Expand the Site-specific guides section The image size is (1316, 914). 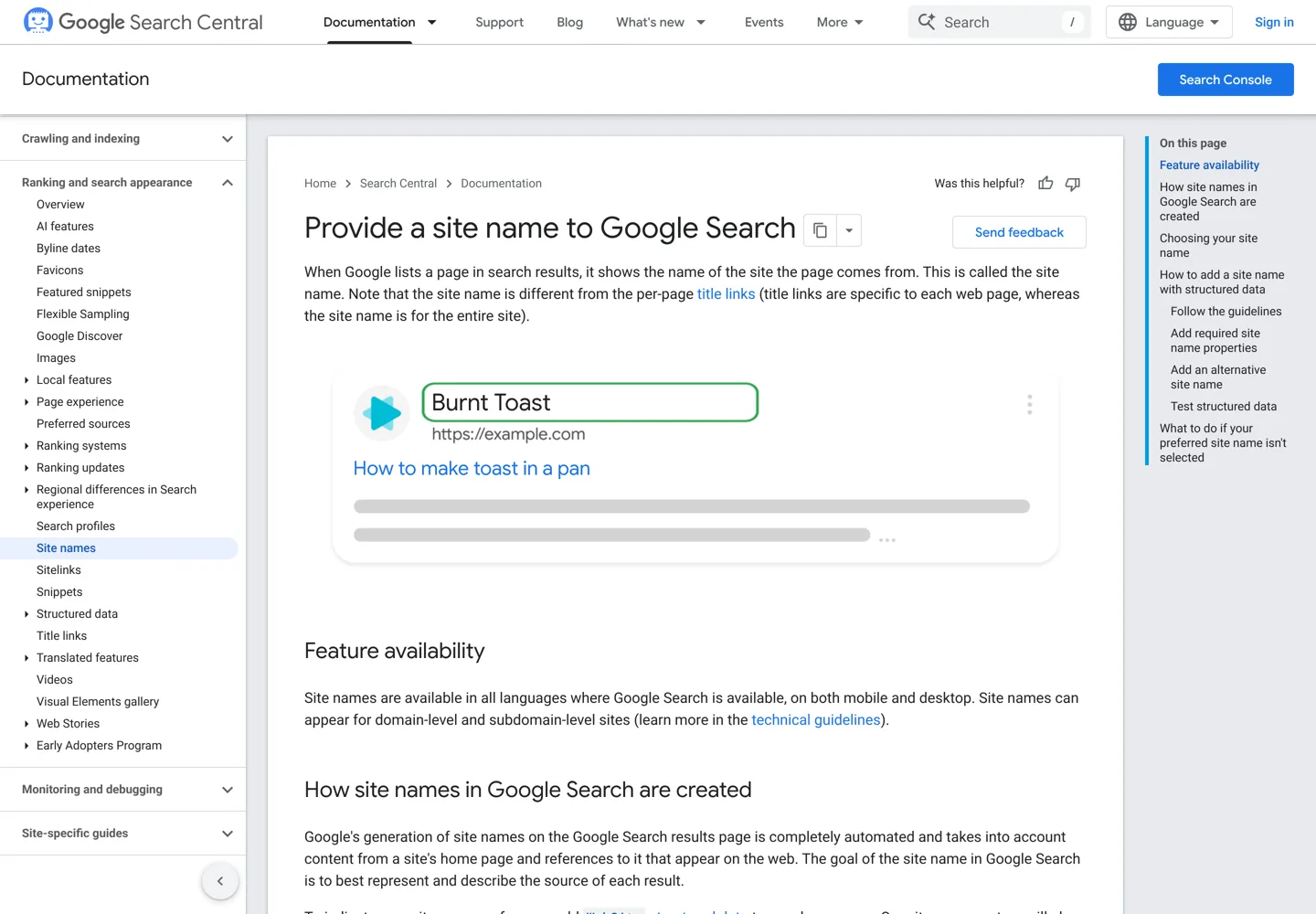pos(228,834)
